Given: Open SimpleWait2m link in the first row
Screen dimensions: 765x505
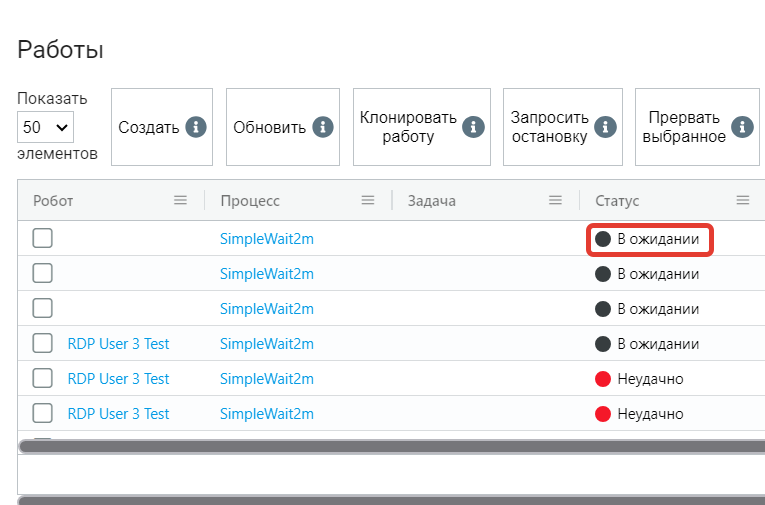Looking at the screenshot, I should (x=267, y=239).
